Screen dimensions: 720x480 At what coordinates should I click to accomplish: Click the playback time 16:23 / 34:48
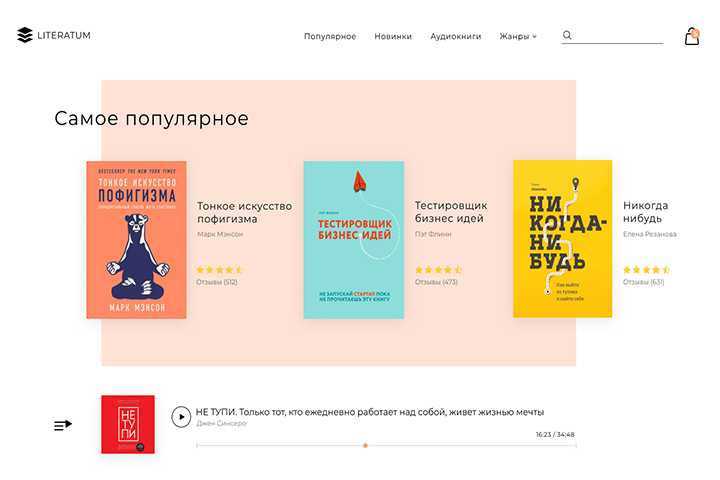coord(555,435)
